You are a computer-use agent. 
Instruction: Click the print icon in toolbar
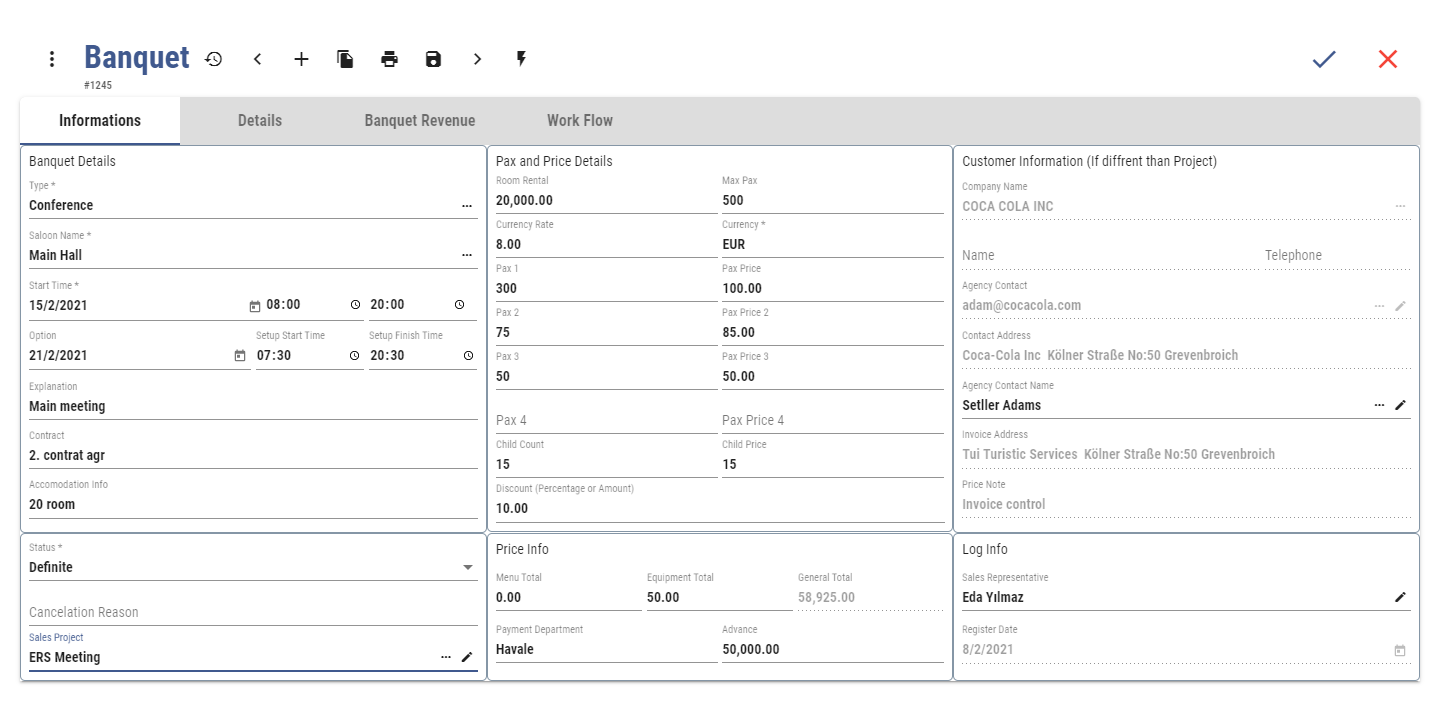click(x=389, y=59)
